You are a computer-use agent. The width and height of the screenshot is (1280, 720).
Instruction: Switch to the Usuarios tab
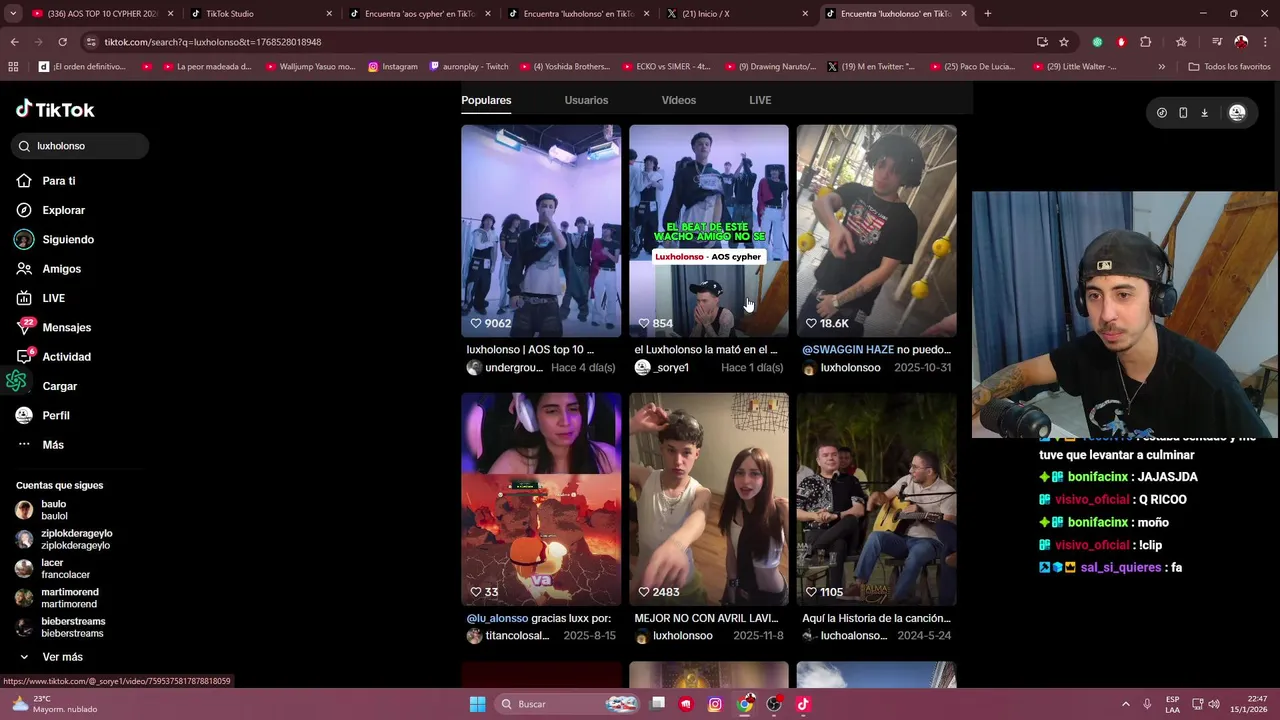coord(586,100)
